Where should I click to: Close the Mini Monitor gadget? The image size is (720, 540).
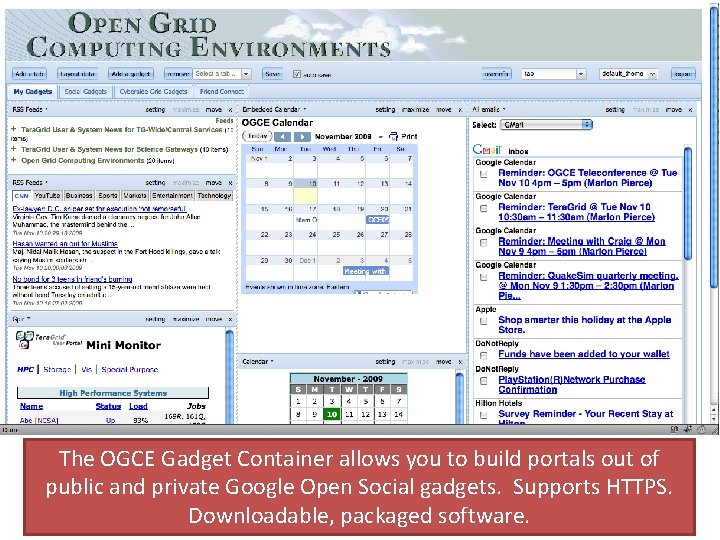tap(231, 319)
